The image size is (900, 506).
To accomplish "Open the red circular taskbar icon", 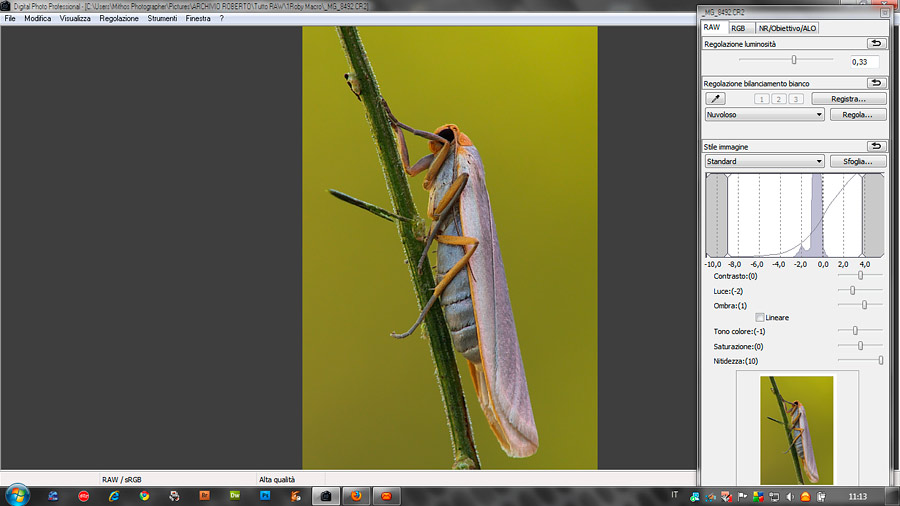I will click(x=83, y=496).
